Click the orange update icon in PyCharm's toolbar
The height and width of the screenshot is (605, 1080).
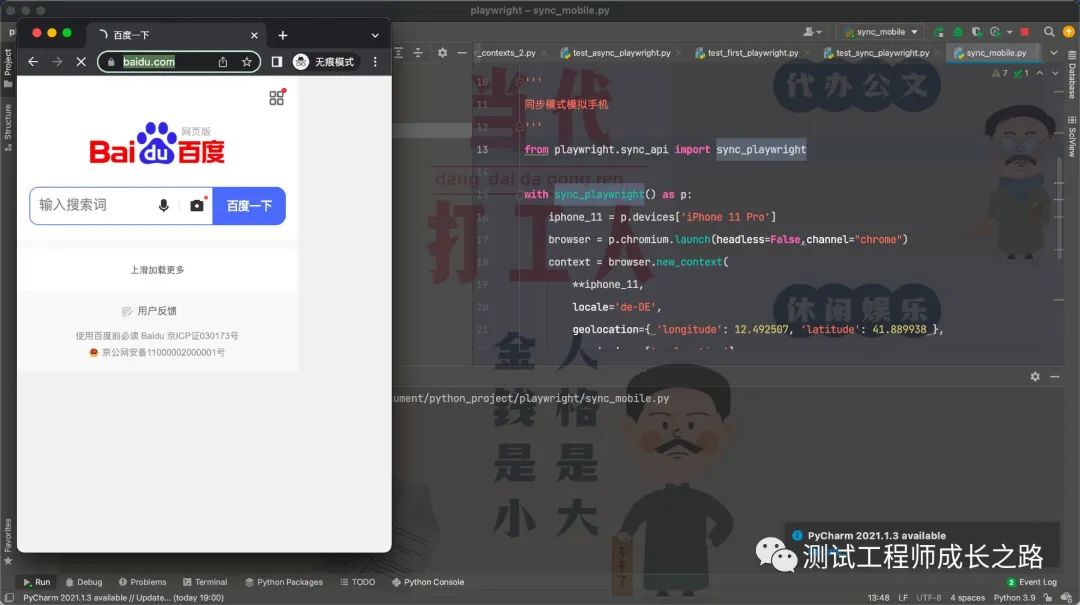pos(1069,32)
